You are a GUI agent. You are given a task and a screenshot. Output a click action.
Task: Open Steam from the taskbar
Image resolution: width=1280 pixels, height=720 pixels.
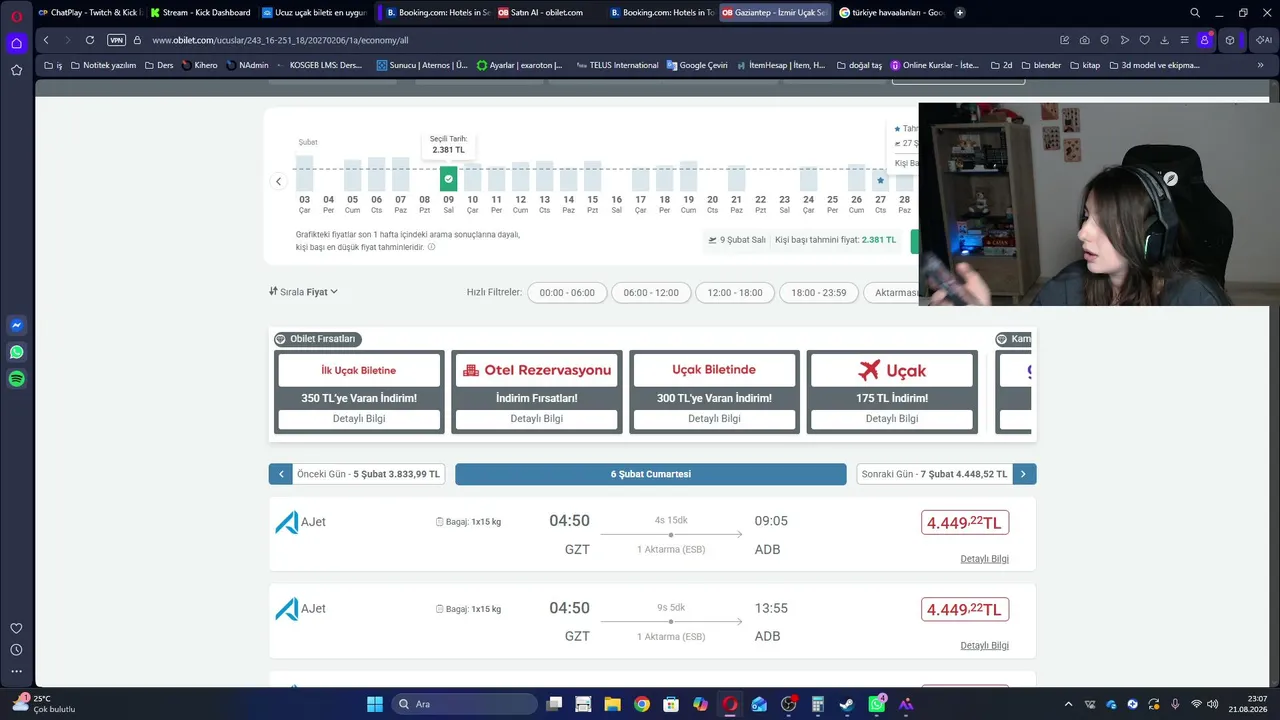point(847,704)
